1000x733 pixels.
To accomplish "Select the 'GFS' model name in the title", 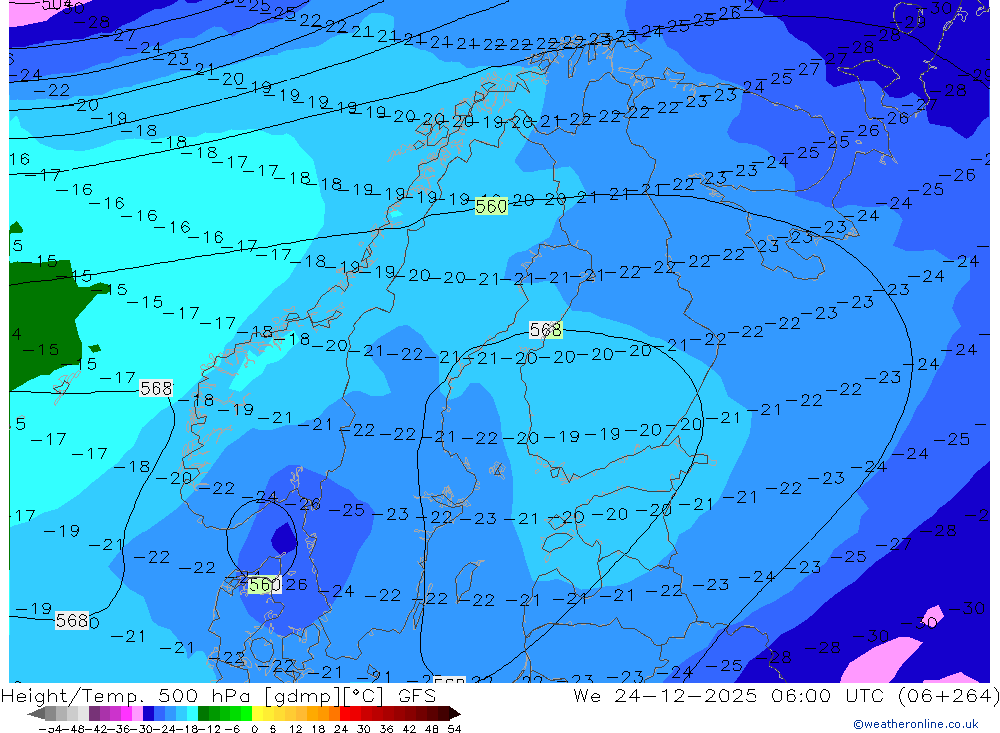I will 417,695.
